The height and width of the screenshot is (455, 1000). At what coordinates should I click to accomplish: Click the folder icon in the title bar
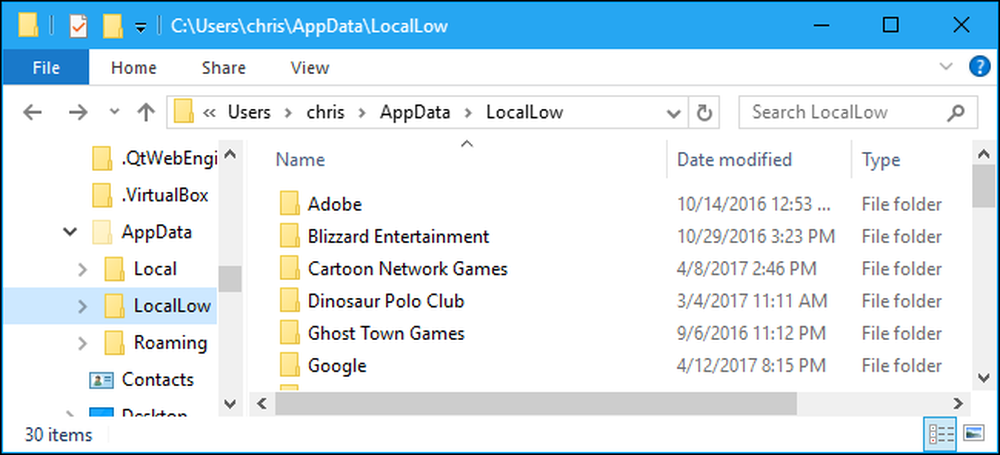click(29, 26)
